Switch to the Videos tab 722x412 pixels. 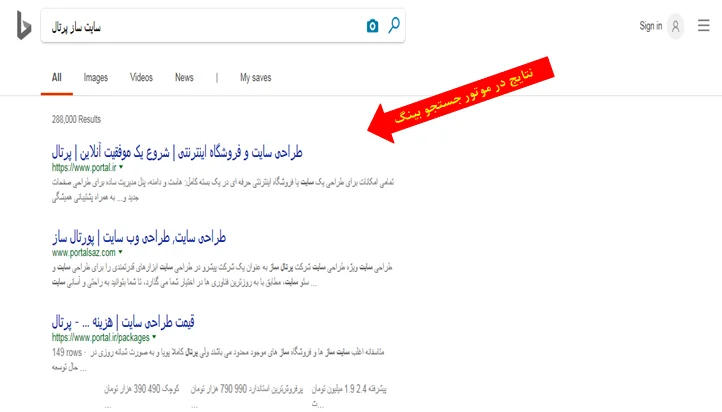(141, 77)
